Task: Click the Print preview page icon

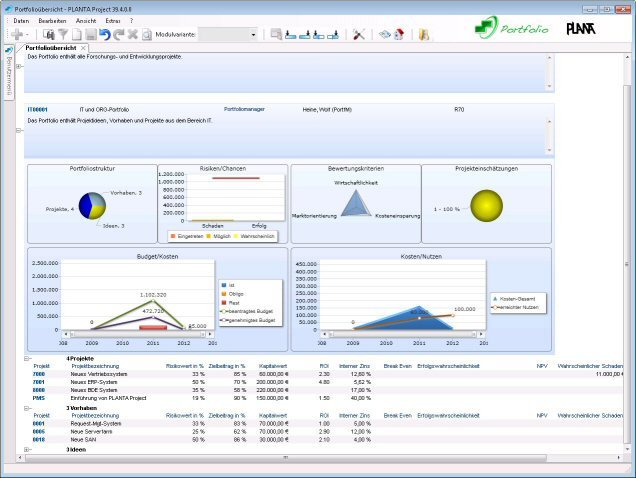Action: pyautogui.click(x=147, y=34)
